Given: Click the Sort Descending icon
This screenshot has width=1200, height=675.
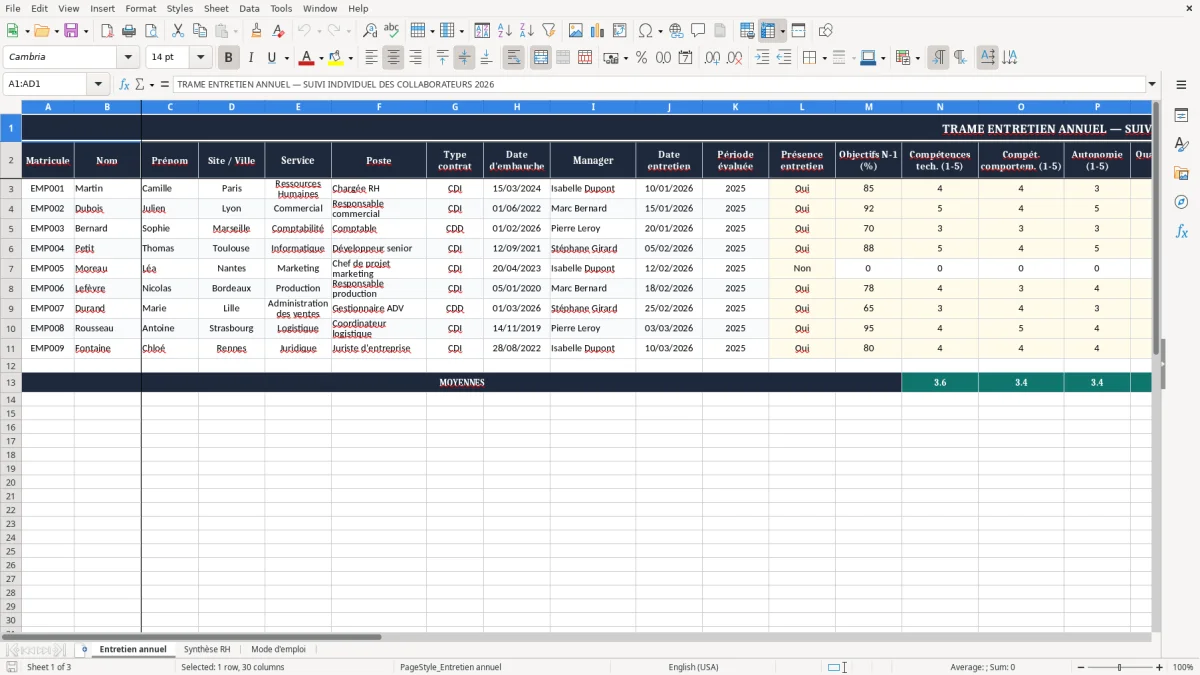Looking at the screenshot, I should pyautogui.click(x=527, y=31).
